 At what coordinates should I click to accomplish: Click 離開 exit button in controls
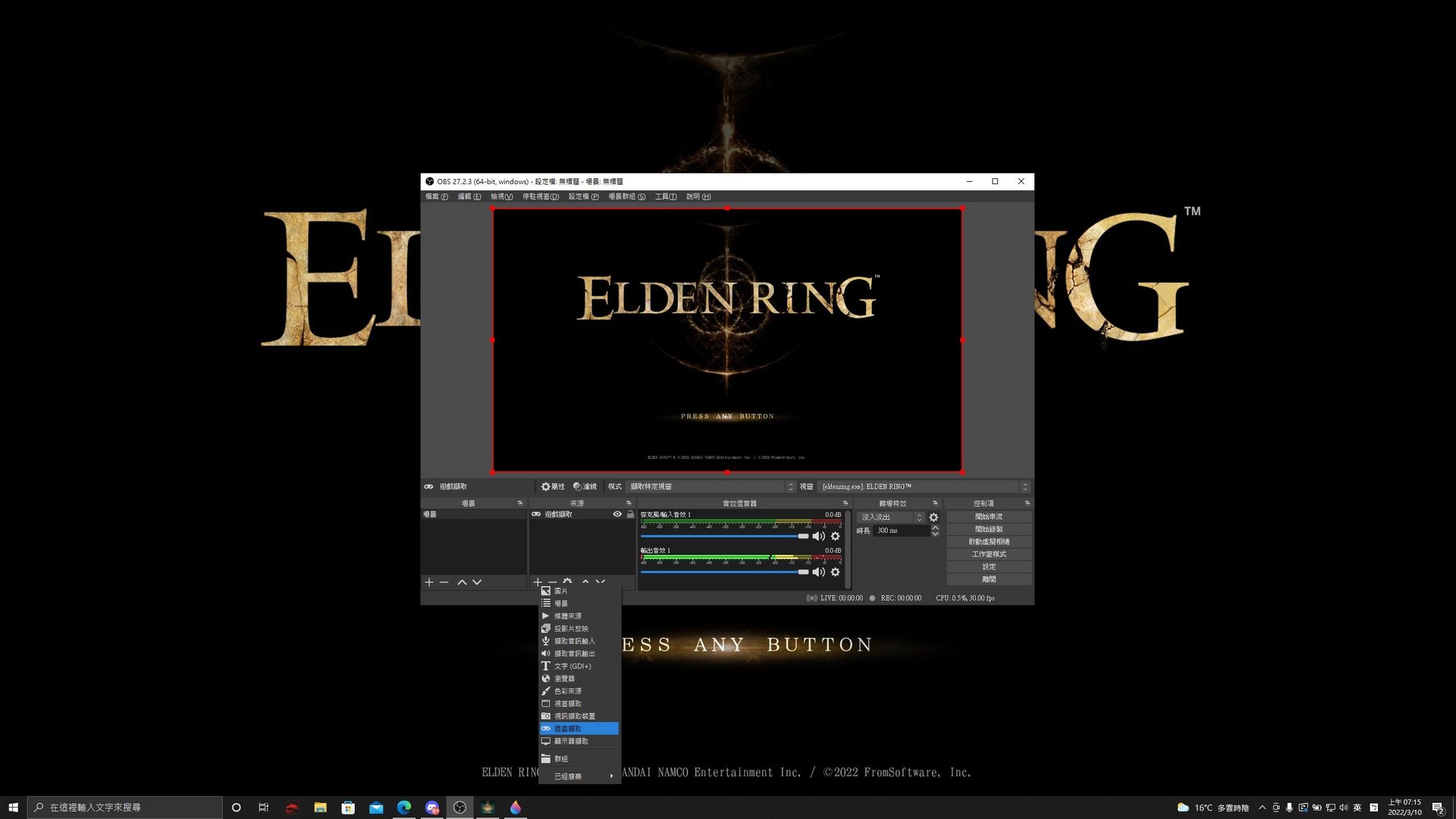click(989, 579)
